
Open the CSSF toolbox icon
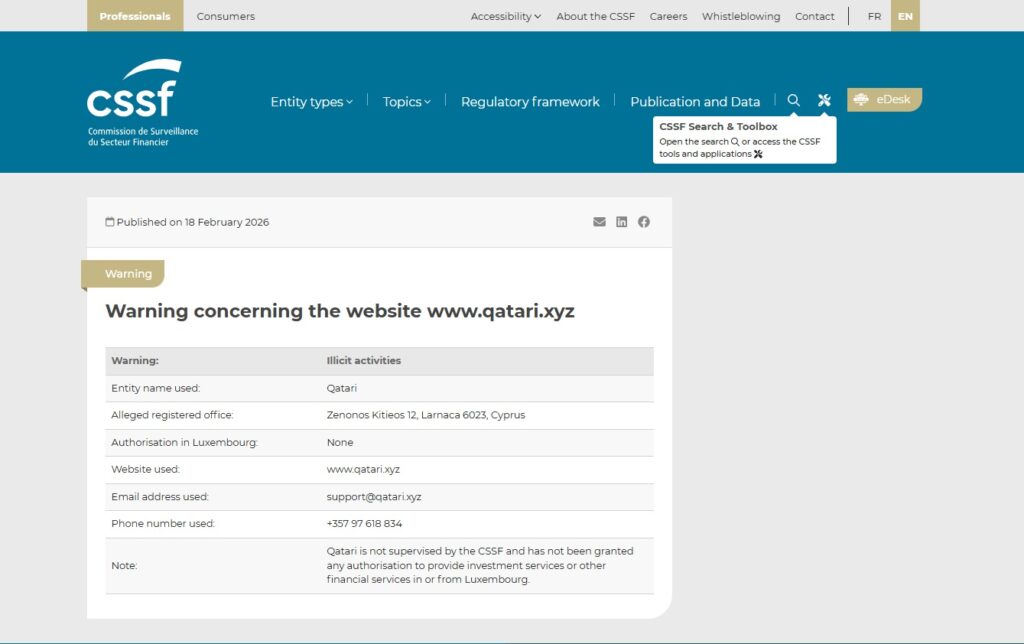pyautogui.click(x=824, y=100)
